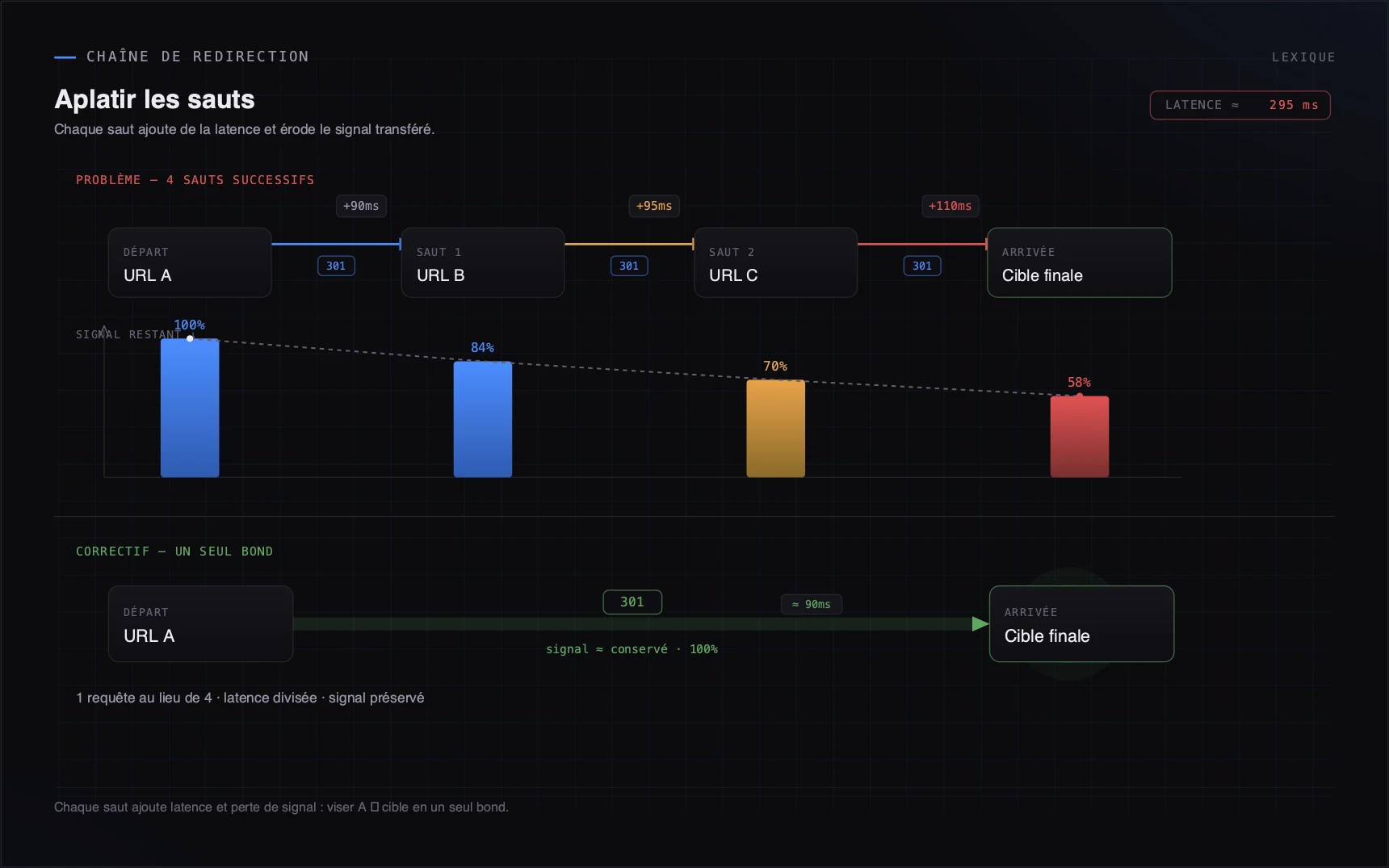Click the green 301 badge in correctif
The image size is (1389, 868).
632,602
